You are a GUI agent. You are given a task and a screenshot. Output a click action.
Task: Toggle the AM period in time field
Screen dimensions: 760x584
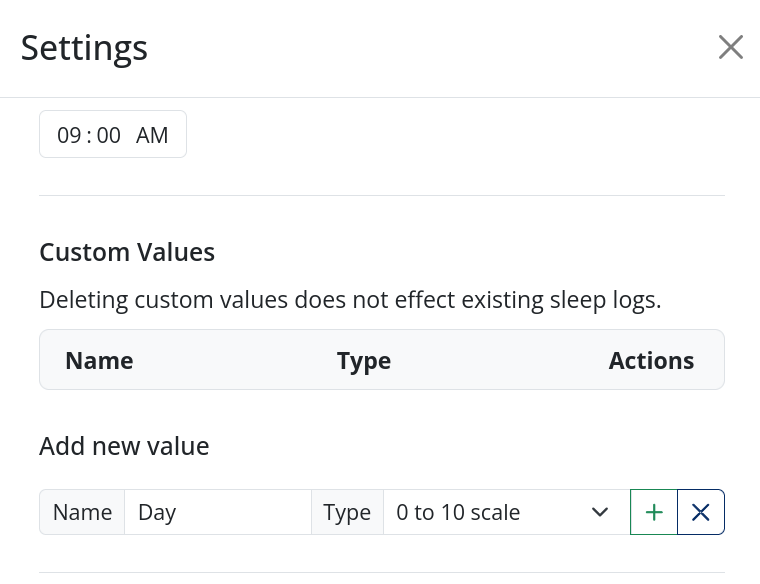tap(152, 135)
